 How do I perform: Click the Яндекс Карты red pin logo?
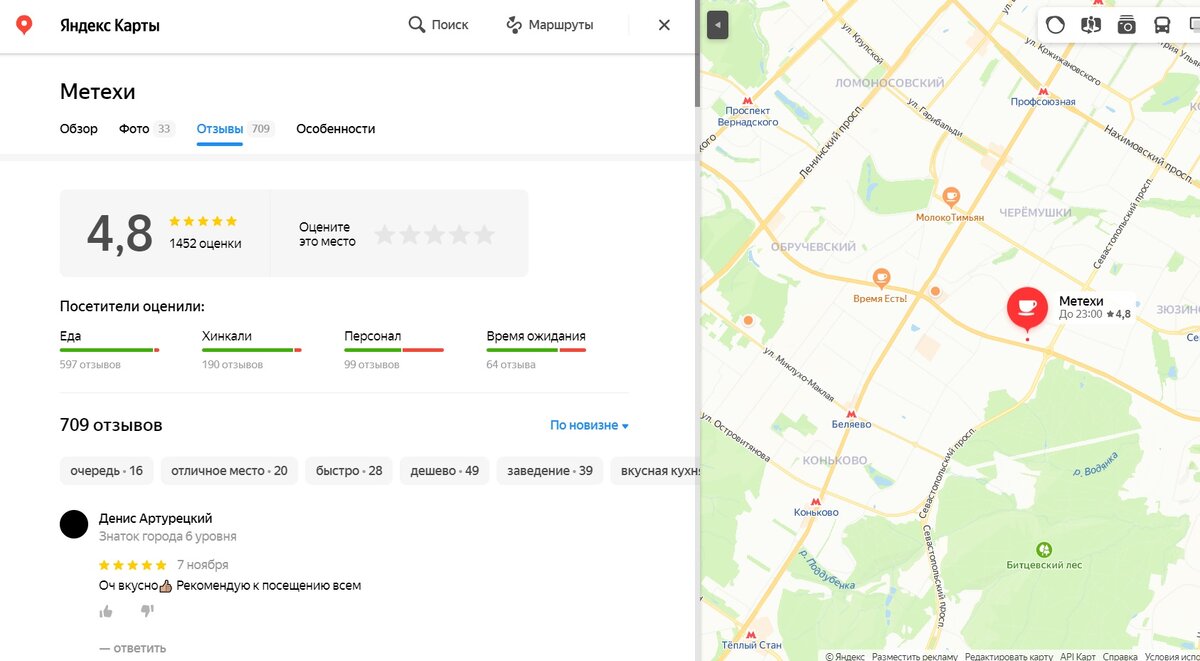24,25
